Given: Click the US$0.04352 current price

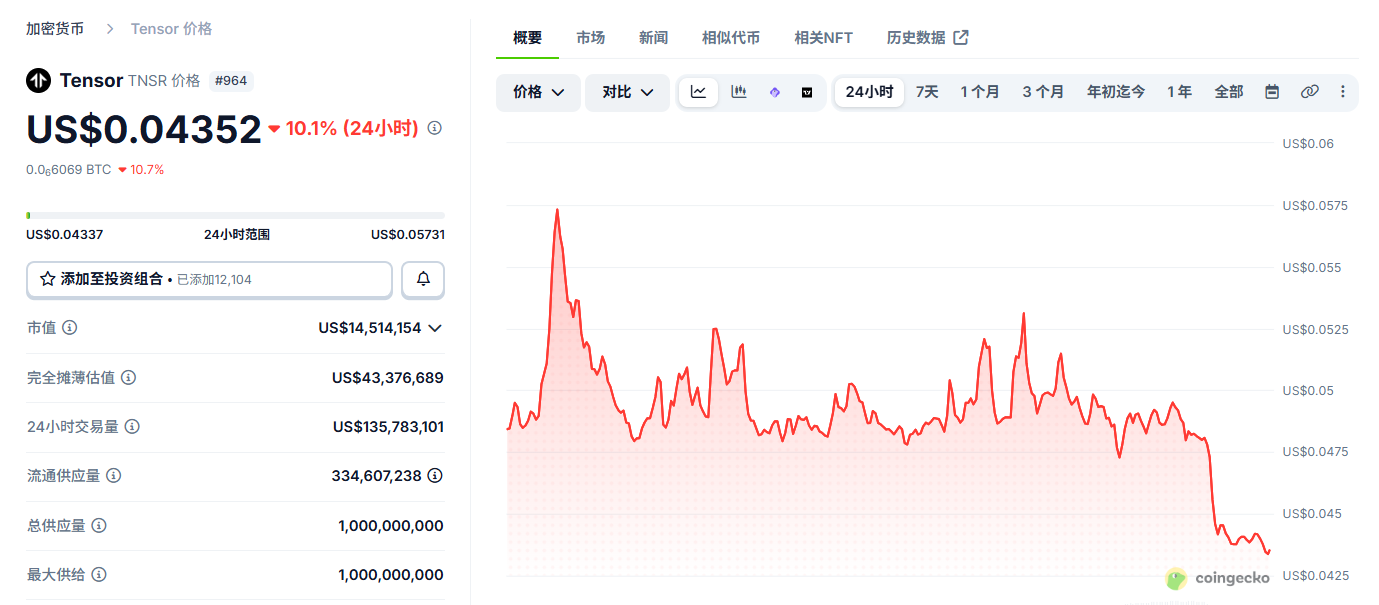Looking at the screenshot, I should coord(144,130).
